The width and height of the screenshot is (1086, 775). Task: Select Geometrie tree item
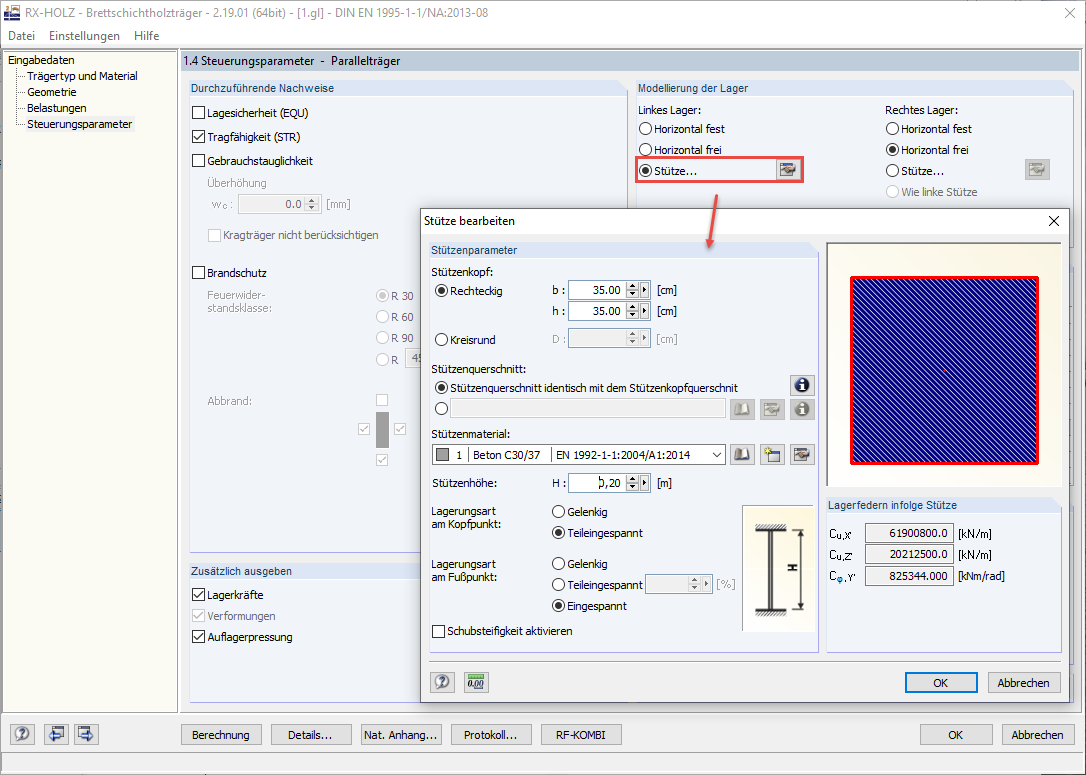(x=52, y=92)
